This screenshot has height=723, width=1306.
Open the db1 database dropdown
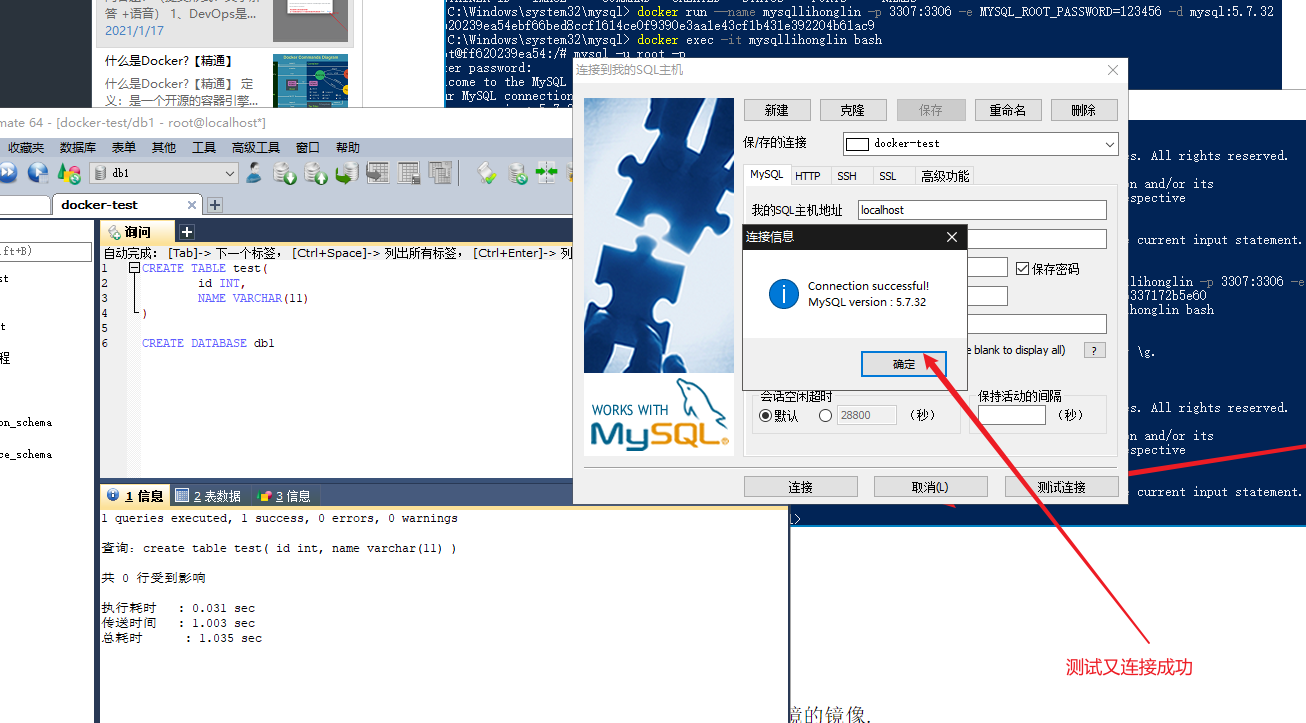(x=164, y=173)
